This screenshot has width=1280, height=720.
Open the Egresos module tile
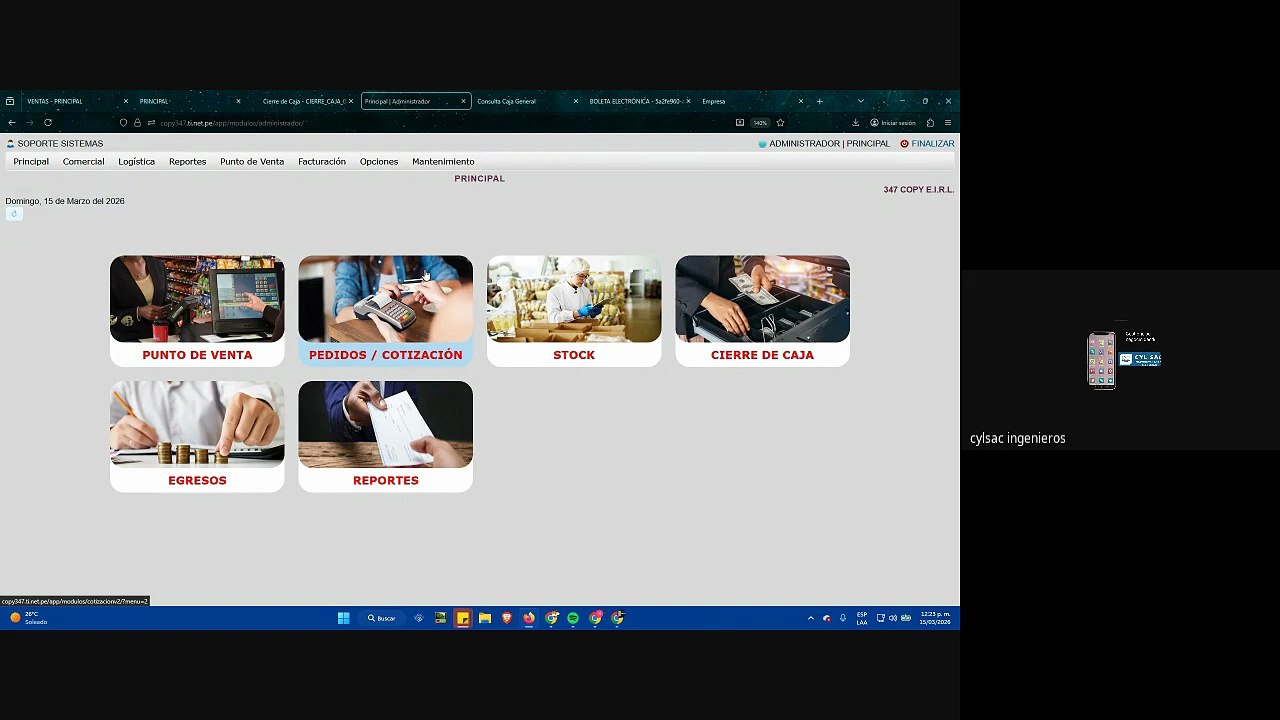[x=197, y=436]
